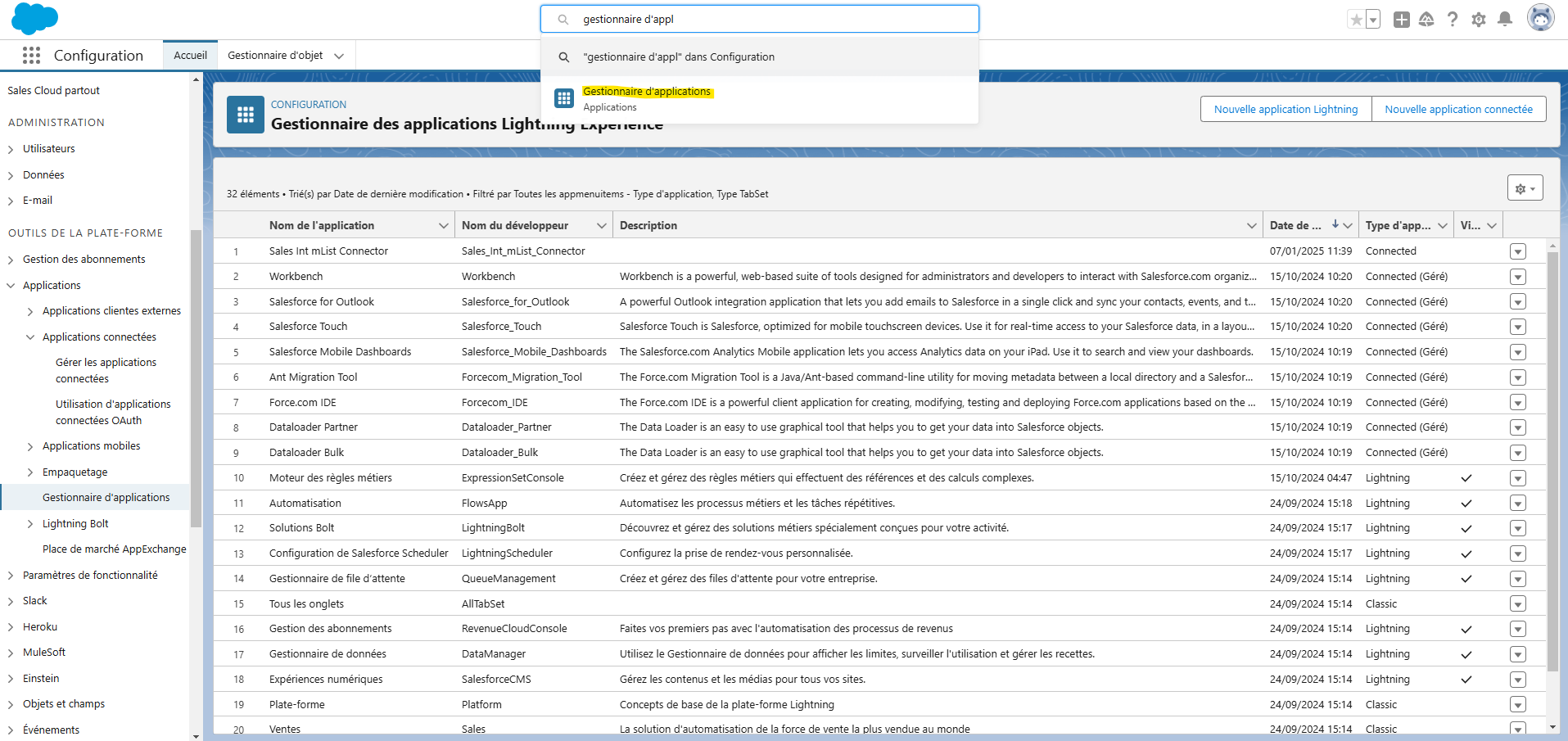The width and height of the screenshot is (1568, 741).
Task: Open the favorites star icon
Action: tap(1357, 20)
